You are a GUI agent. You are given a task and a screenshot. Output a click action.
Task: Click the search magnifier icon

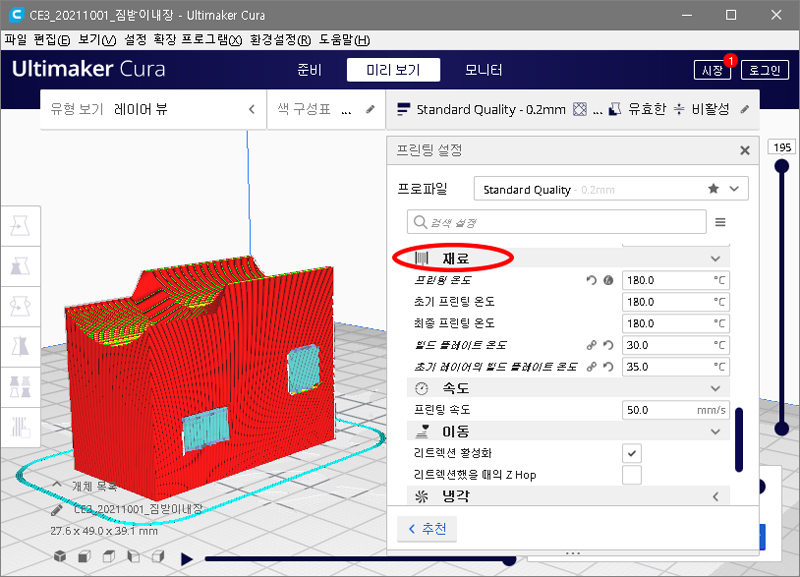[420, 222]
